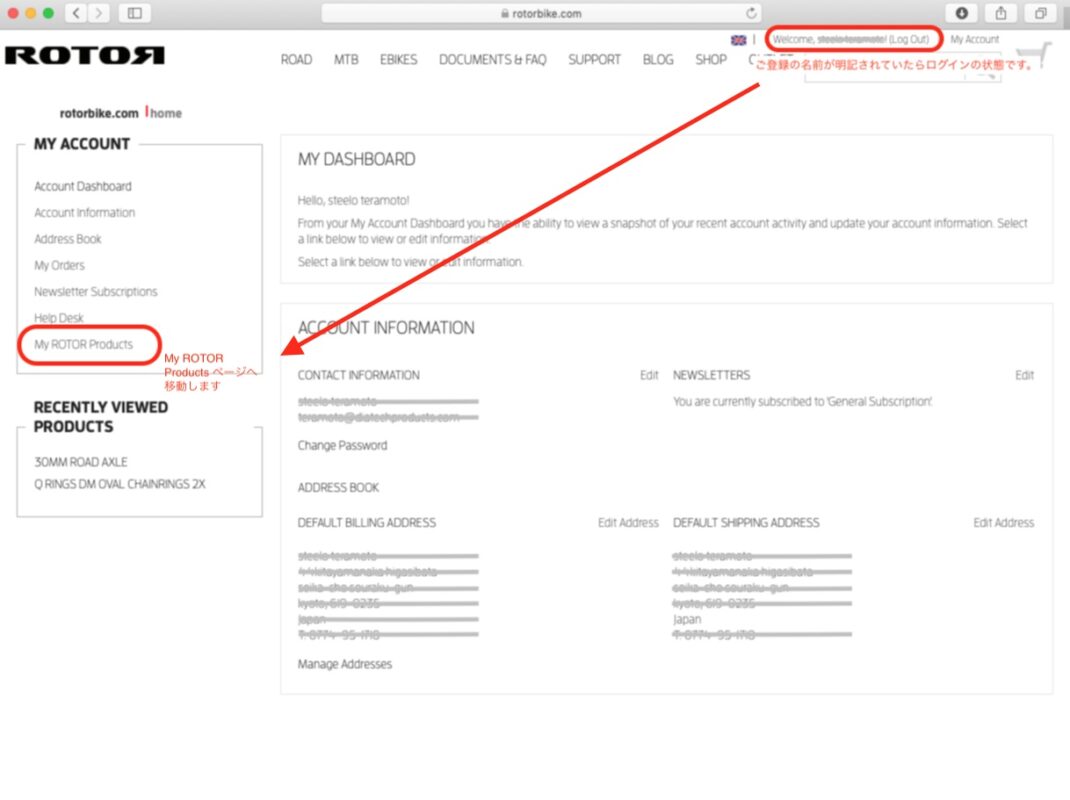Open My ROTOR Products in sidebar

(x=83, y=345)
